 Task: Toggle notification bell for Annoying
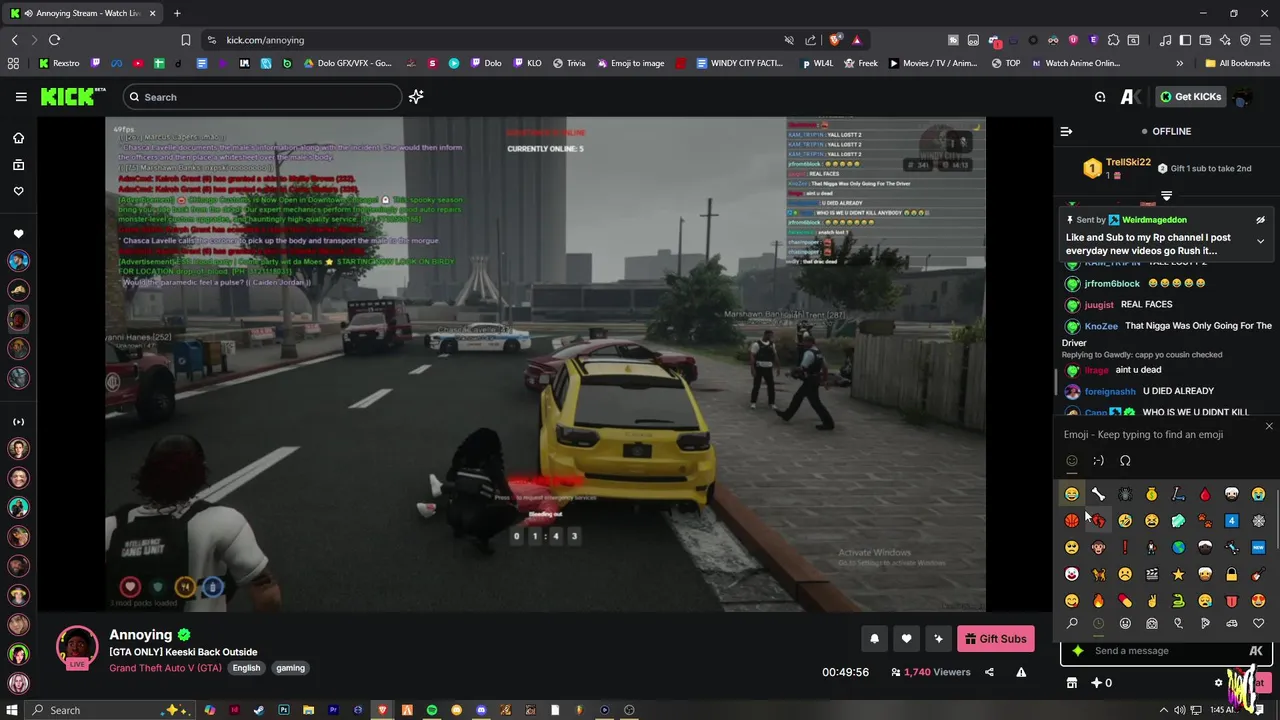point(874,639)
